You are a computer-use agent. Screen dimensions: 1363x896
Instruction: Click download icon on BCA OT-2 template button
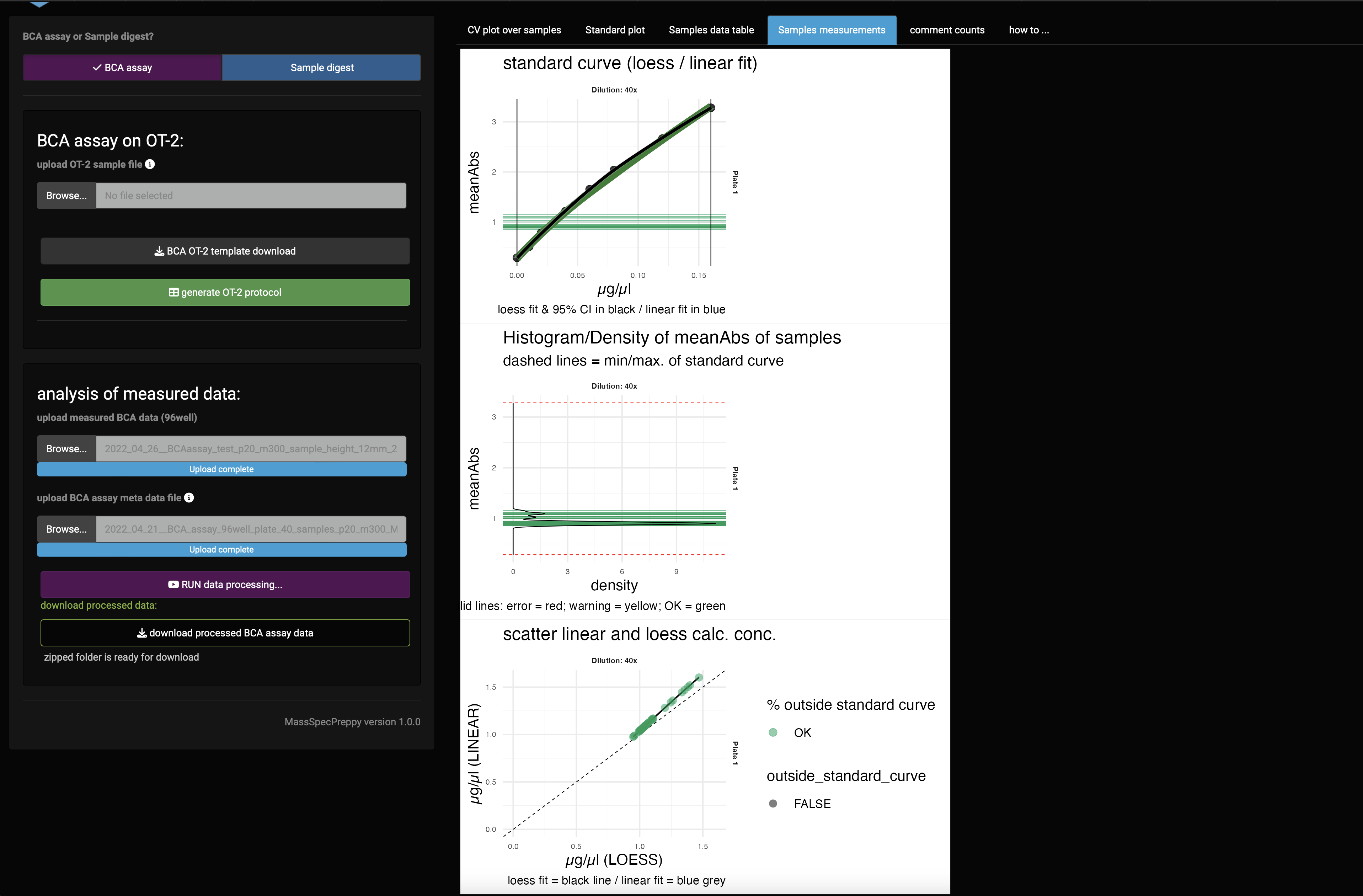(159, 251)
